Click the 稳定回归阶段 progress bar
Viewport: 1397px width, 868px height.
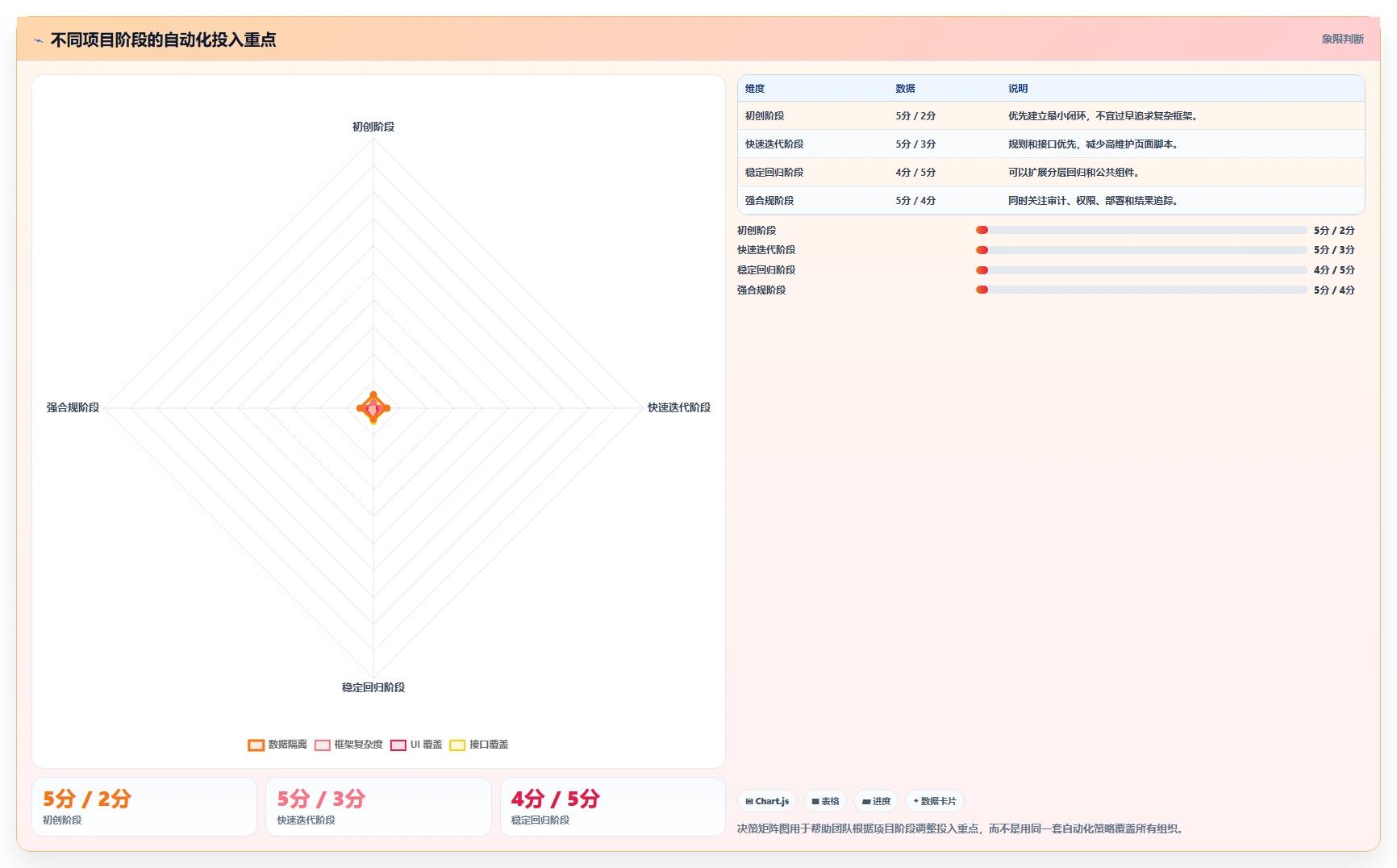[x=1141, y=270]
